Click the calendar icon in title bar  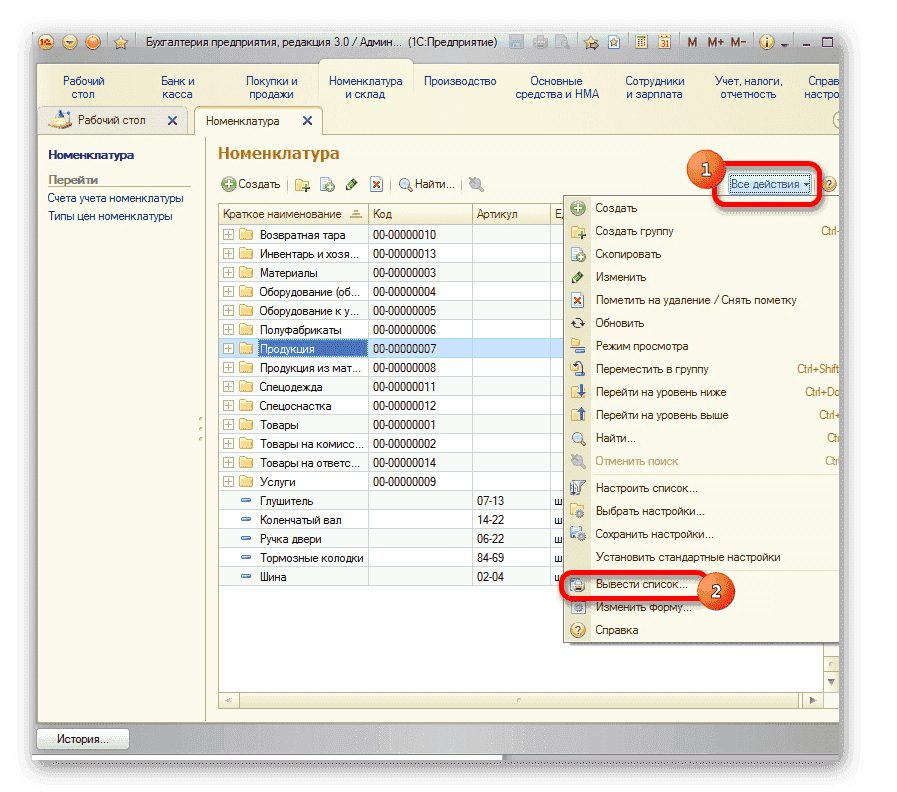665,43
